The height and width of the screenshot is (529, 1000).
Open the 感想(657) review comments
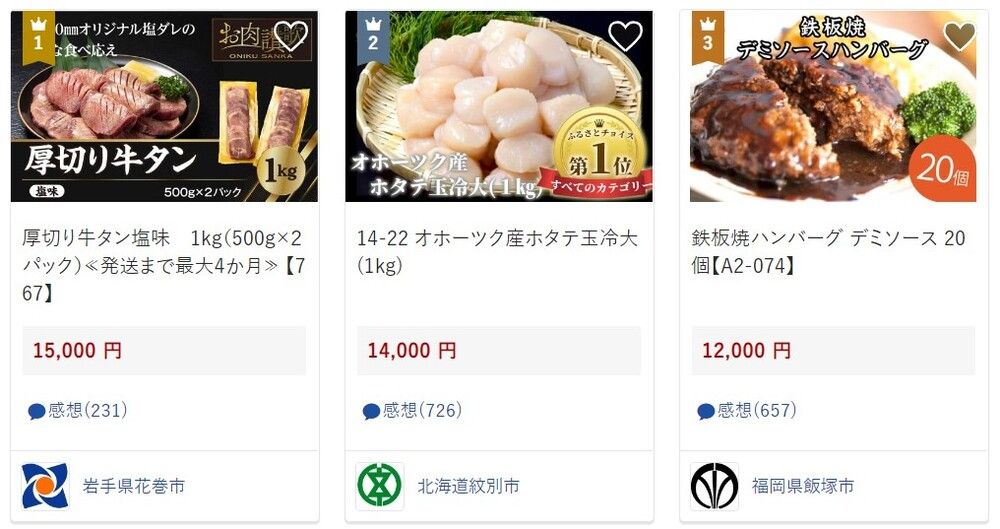click(x=747, y=410)
